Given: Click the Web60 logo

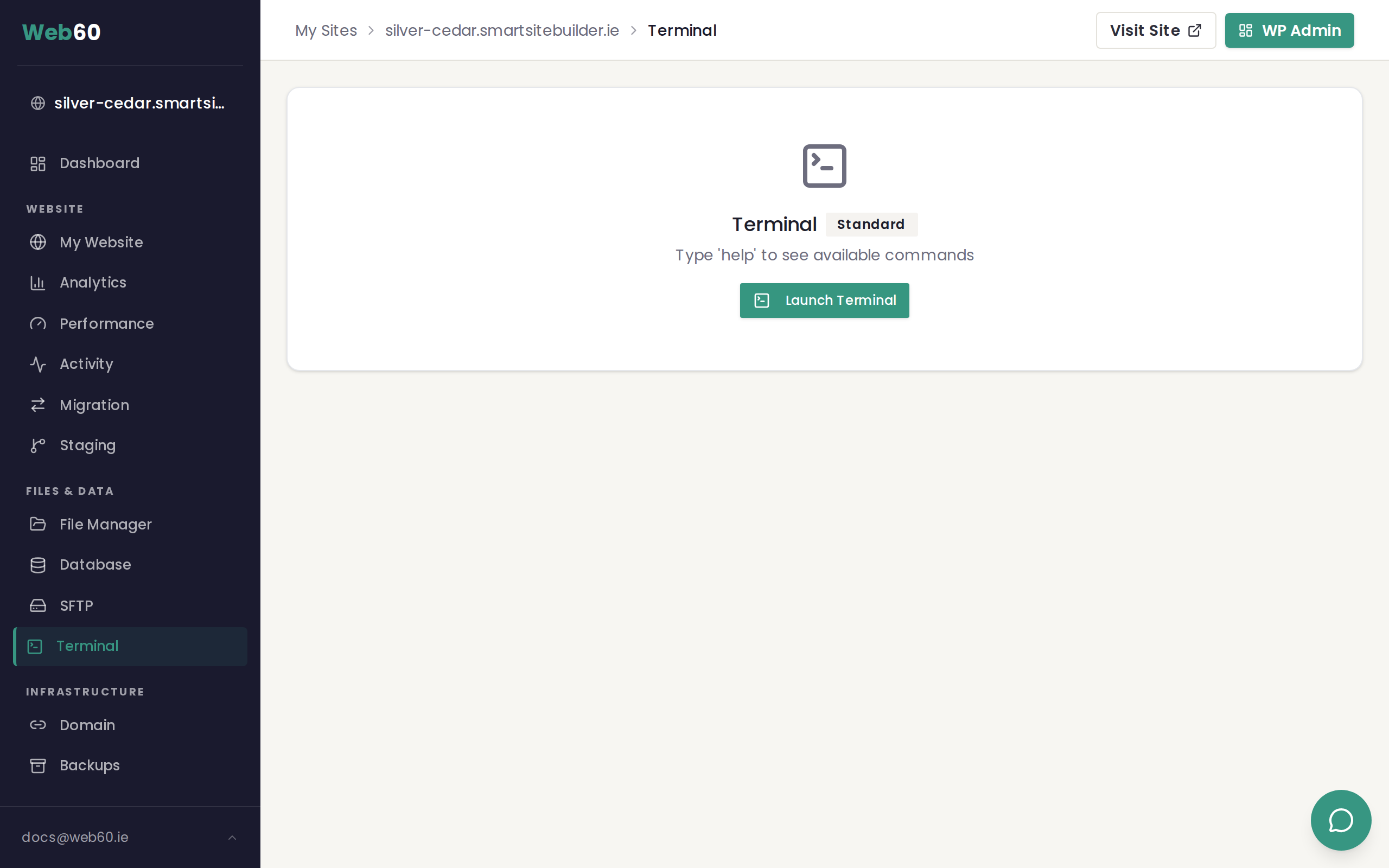Looking at the screenshot, I should (x=61, y=32).
